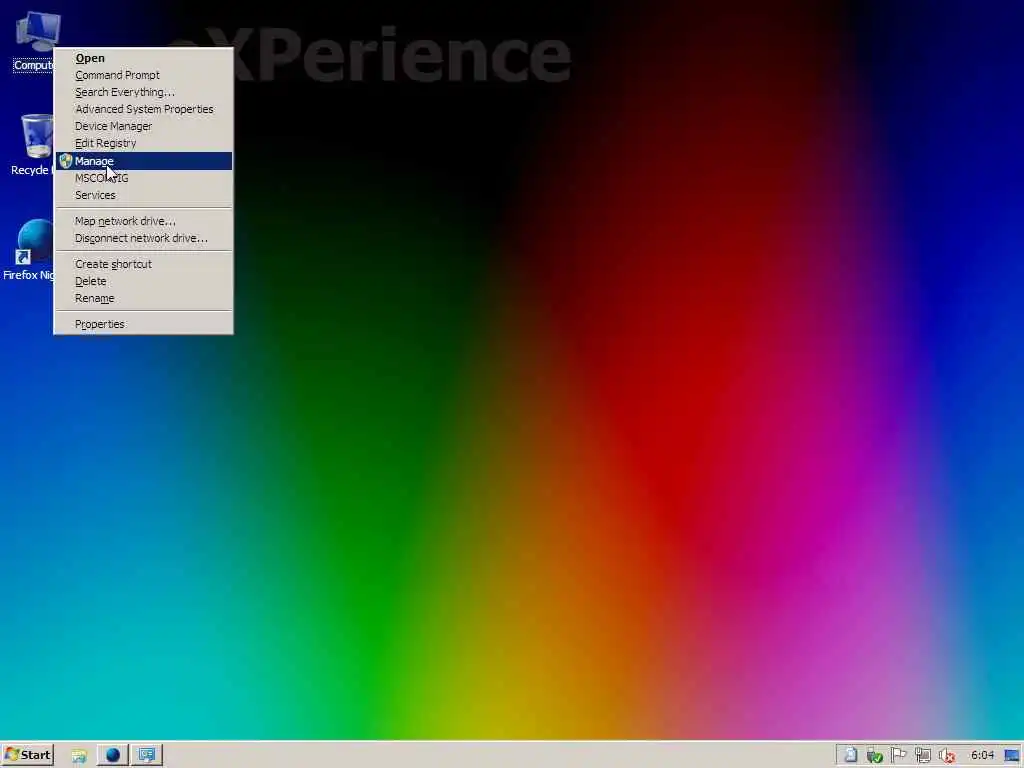Viewport: 1024px width, 768px height.
Task: Open MSCONFIG from context menu
Action: pos(143,178)
